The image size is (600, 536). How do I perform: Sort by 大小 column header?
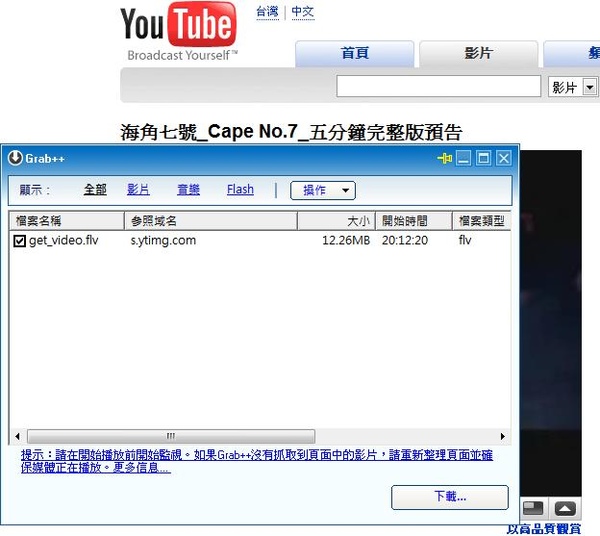tap(337, 221)
